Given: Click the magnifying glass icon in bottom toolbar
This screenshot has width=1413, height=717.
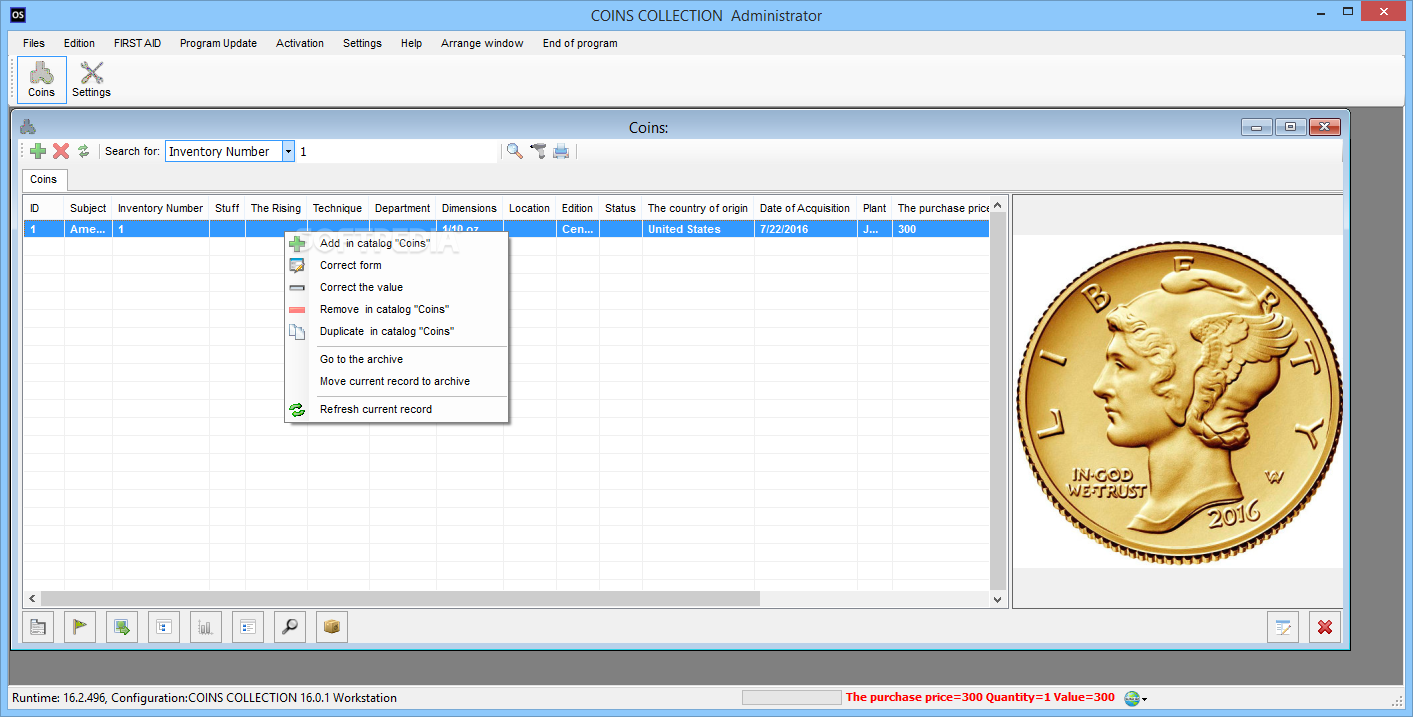Looking at the screenshot, I should 290,627.
